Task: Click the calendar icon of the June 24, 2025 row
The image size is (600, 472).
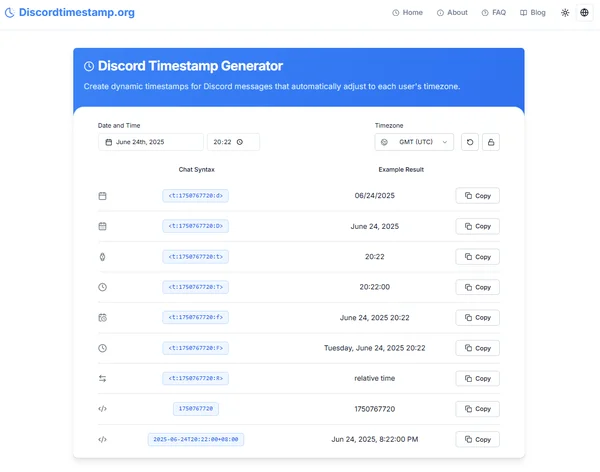Action: [x=103, y=226]
